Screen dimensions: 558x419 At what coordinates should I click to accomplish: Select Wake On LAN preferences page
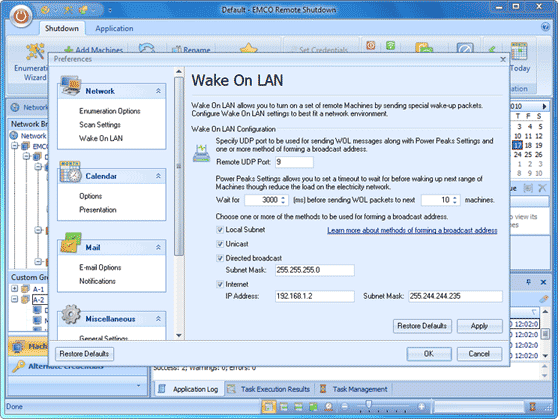pos(101,138)
